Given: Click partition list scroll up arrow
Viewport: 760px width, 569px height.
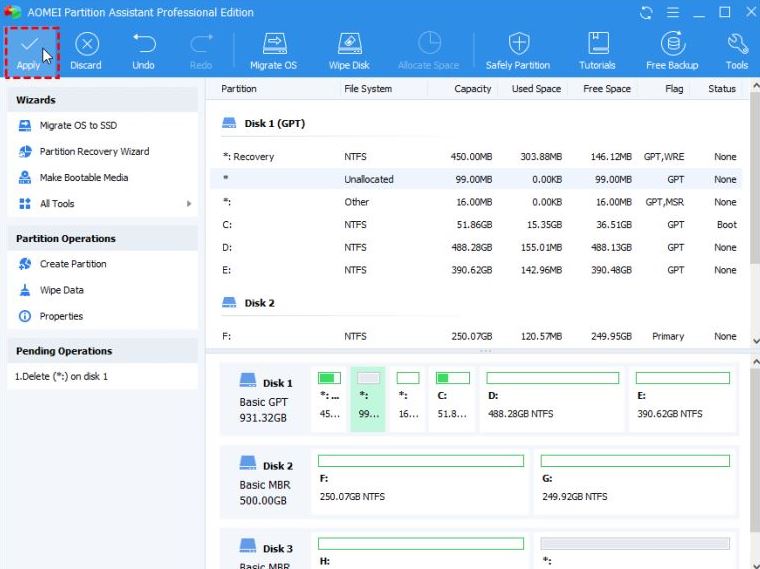Looking at the screenshot, I should point(756,86).
